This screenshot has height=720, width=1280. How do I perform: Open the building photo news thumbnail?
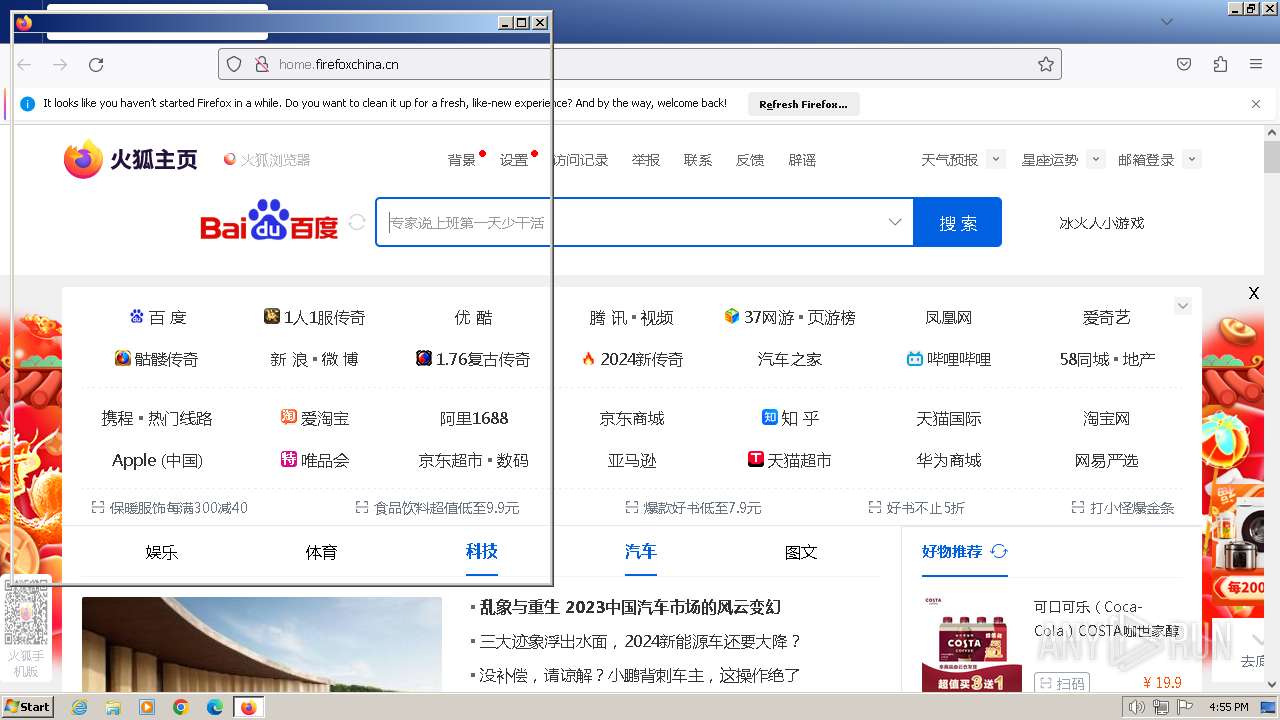point(262,644)
